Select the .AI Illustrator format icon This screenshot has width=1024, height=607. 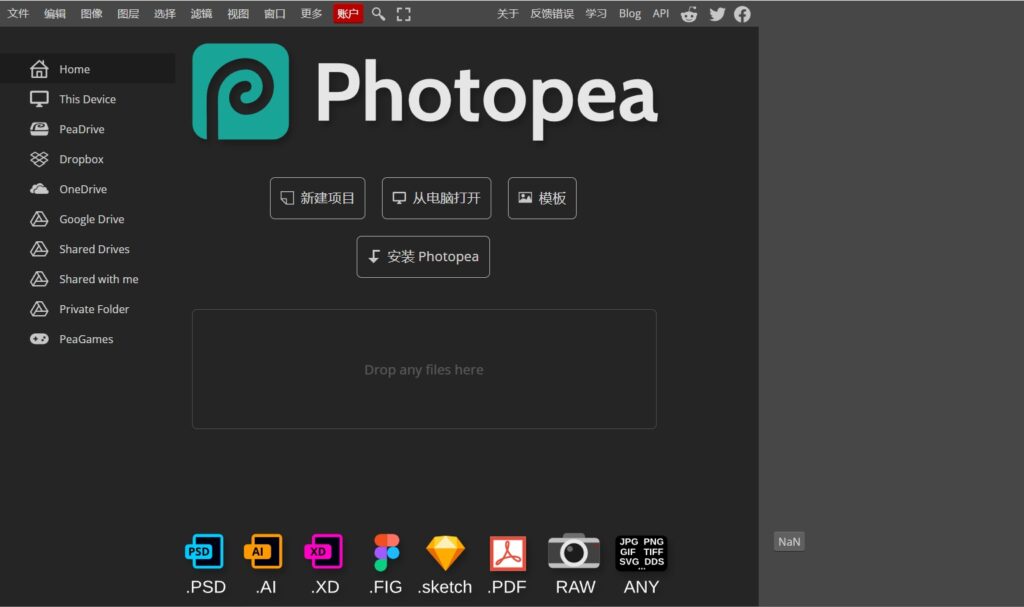(x=264, y=551)
